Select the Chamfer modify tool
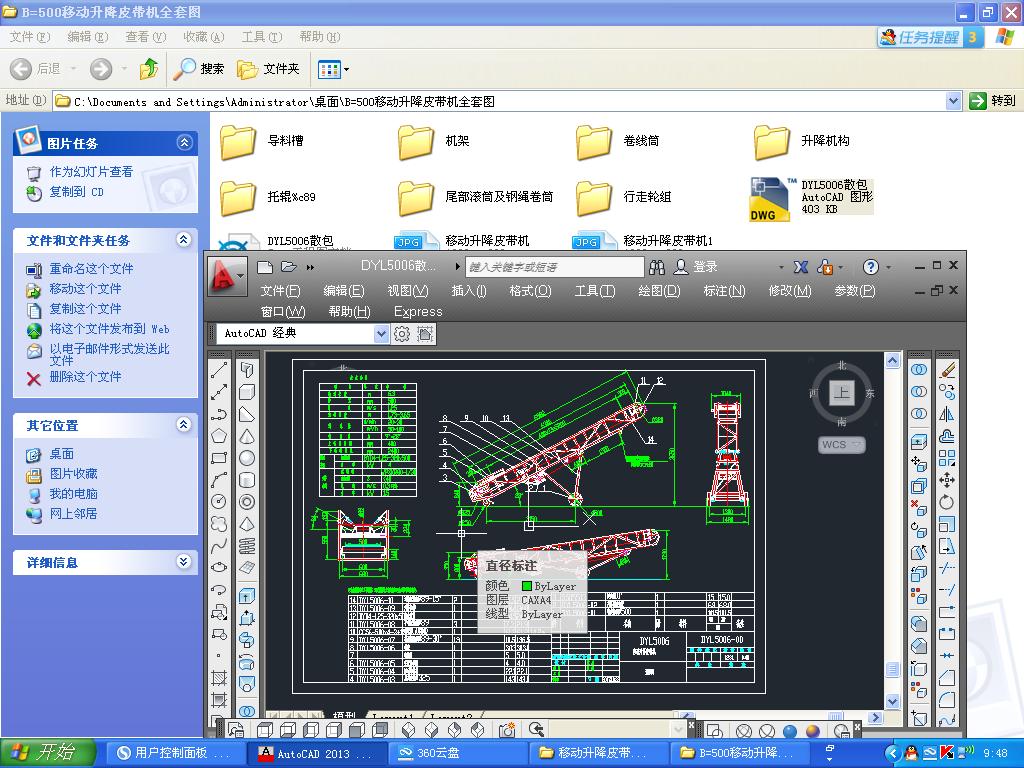The image size is (1024, 768). pos(947,678)
